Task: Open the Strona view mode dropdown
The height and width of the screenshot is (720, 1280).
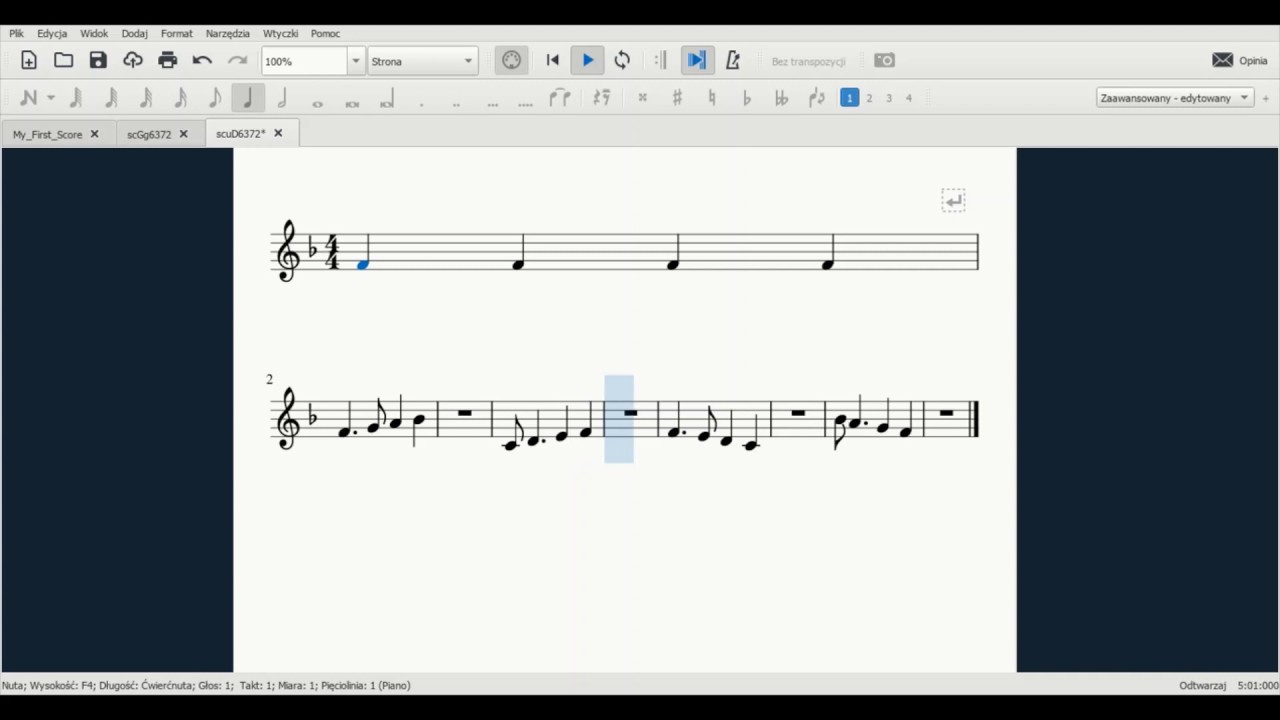Action: tap(422, 61)
